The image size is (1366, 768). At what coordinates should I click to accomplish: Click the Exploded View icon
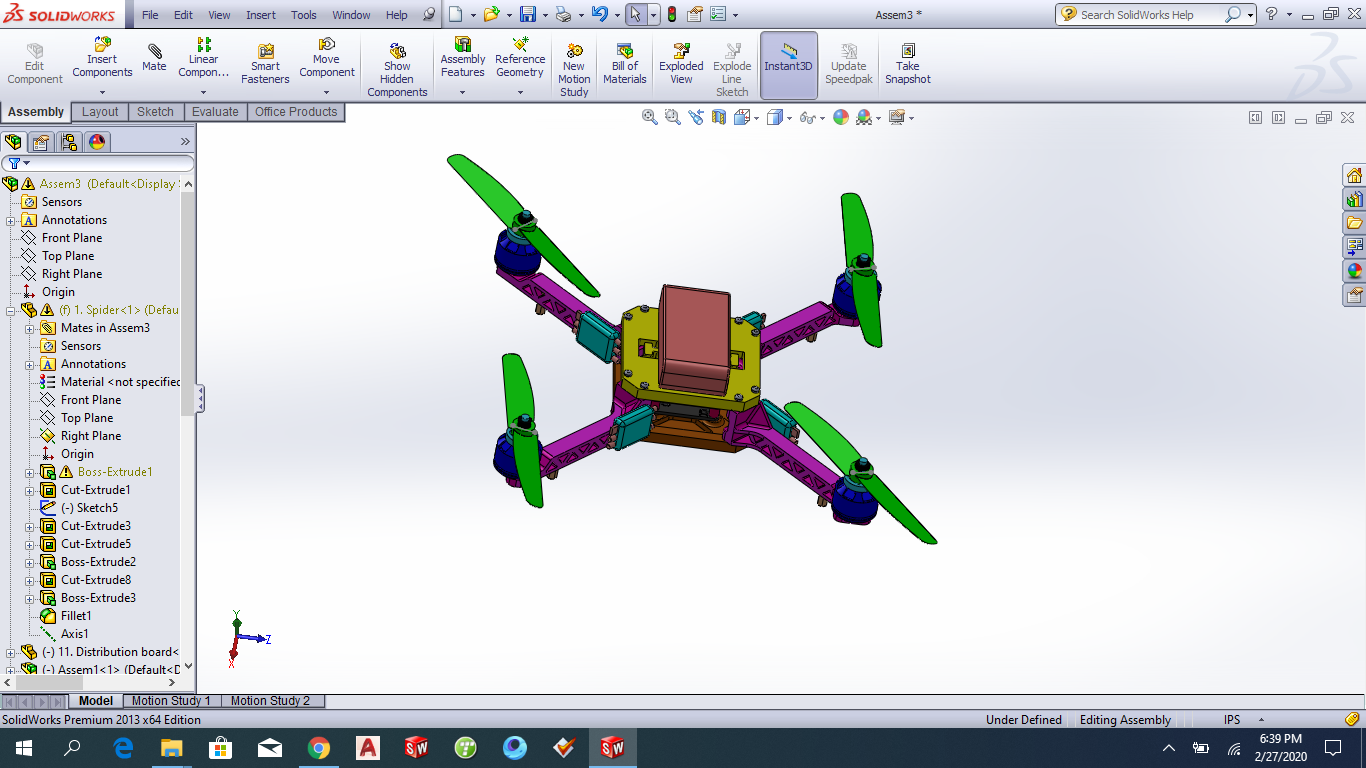click(681, 63)
